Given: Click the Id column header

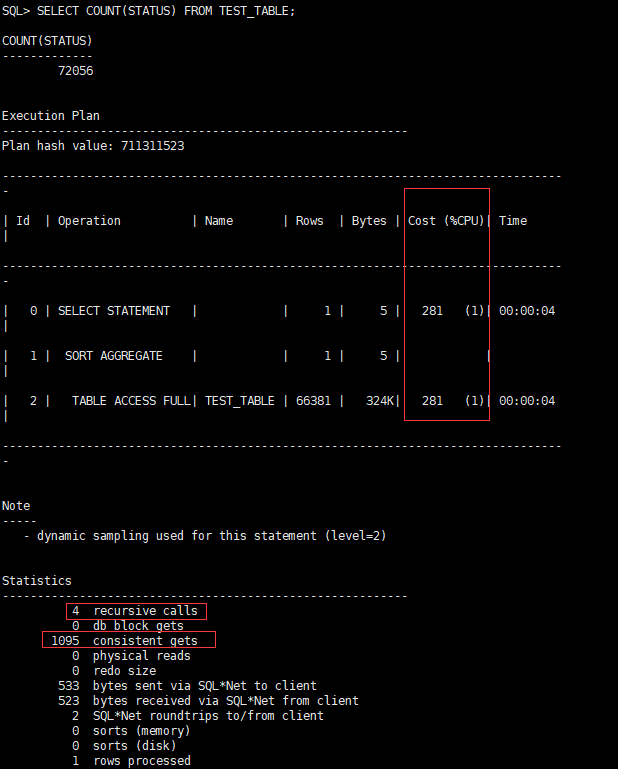Looking at the screenshot, I should coord(23,221).
